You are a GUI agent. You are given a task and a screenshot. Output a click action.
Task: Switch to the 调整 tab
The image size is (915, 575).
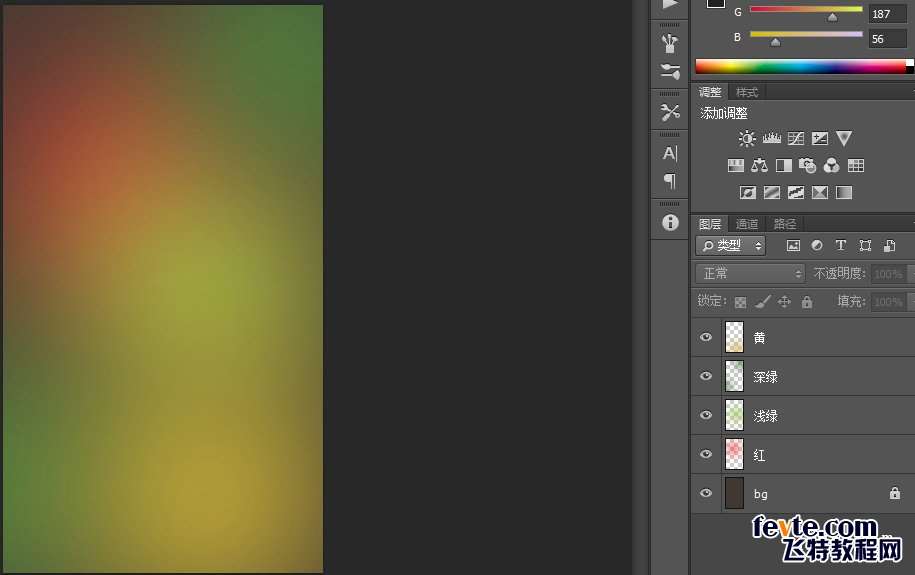coord(710,92)
